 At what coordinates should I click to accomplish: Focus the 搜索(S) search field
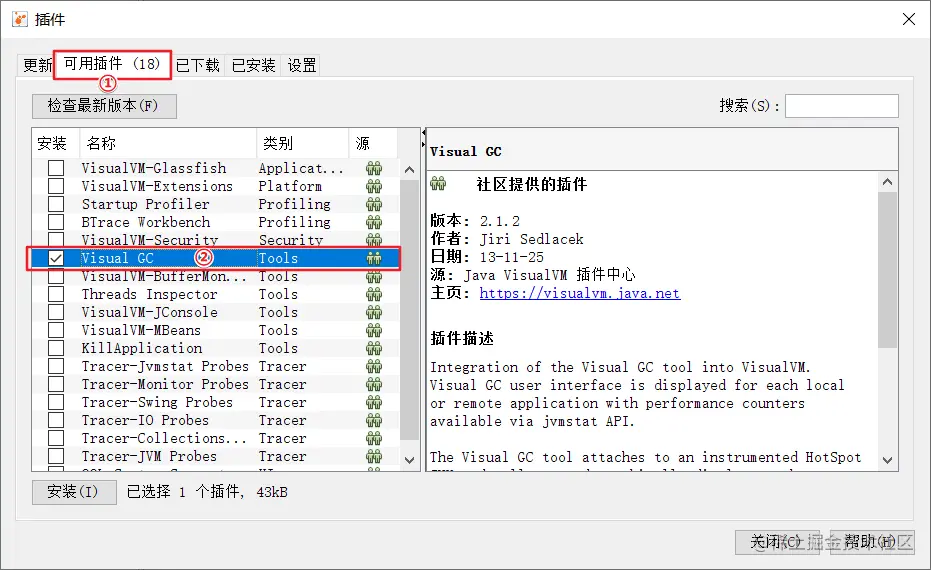click(841, 106)
